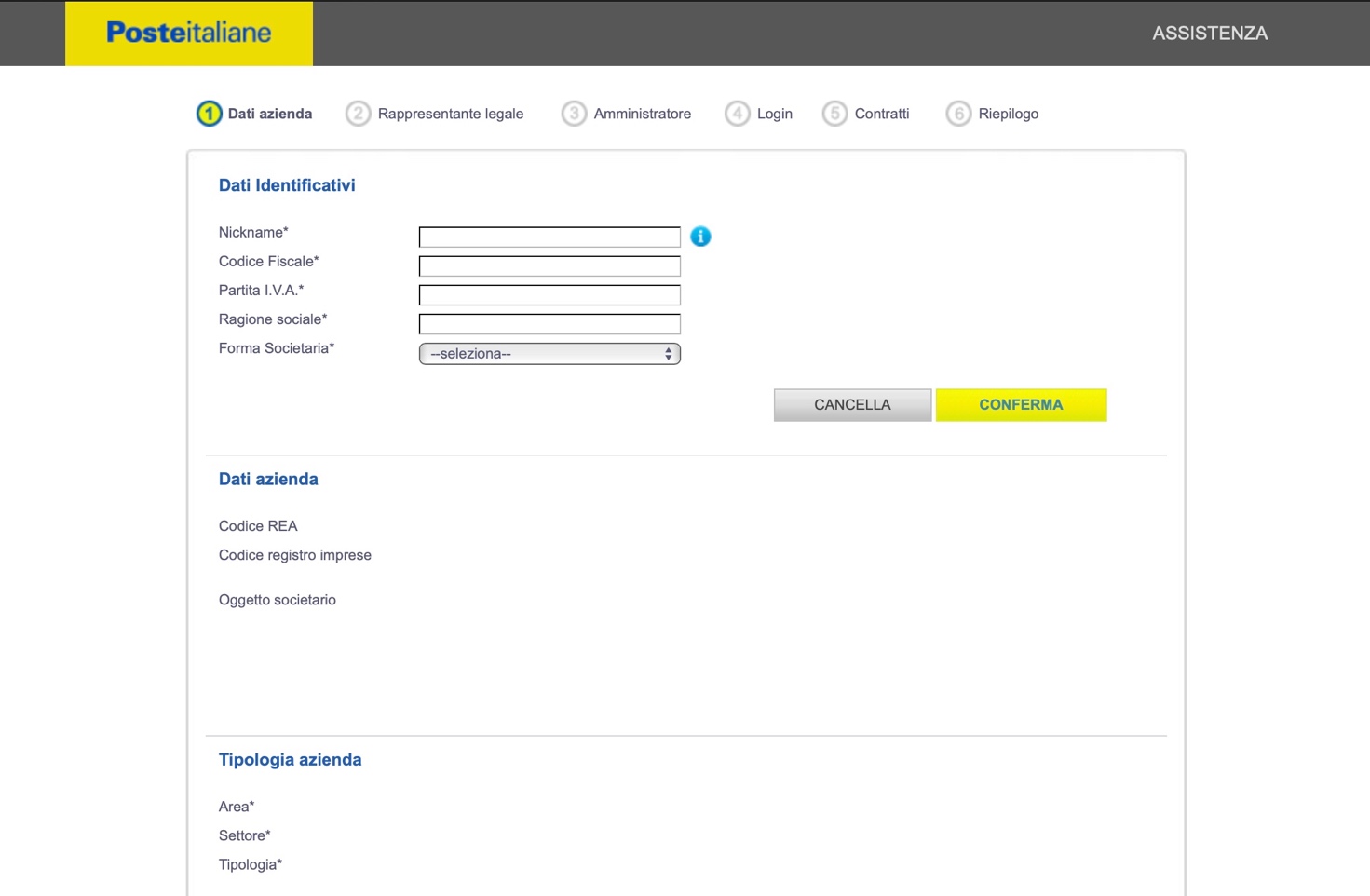Click the CANCELLA button
Image resolution: width=1370 pixels, height=896 pixels.
[852, 405]
